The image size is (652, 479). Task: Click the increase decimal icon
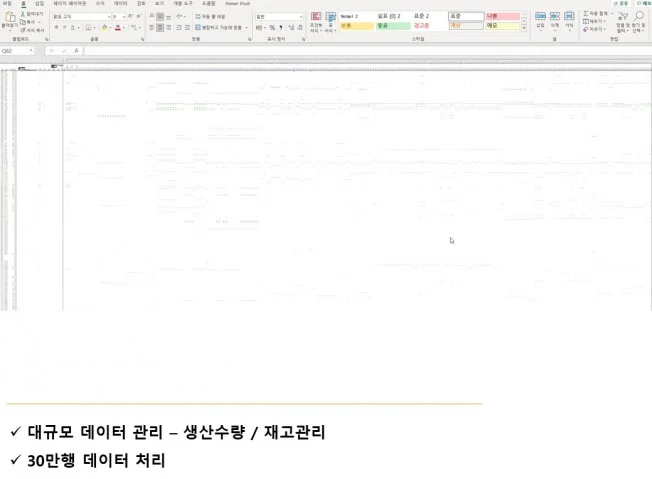(x=291, y=27)
